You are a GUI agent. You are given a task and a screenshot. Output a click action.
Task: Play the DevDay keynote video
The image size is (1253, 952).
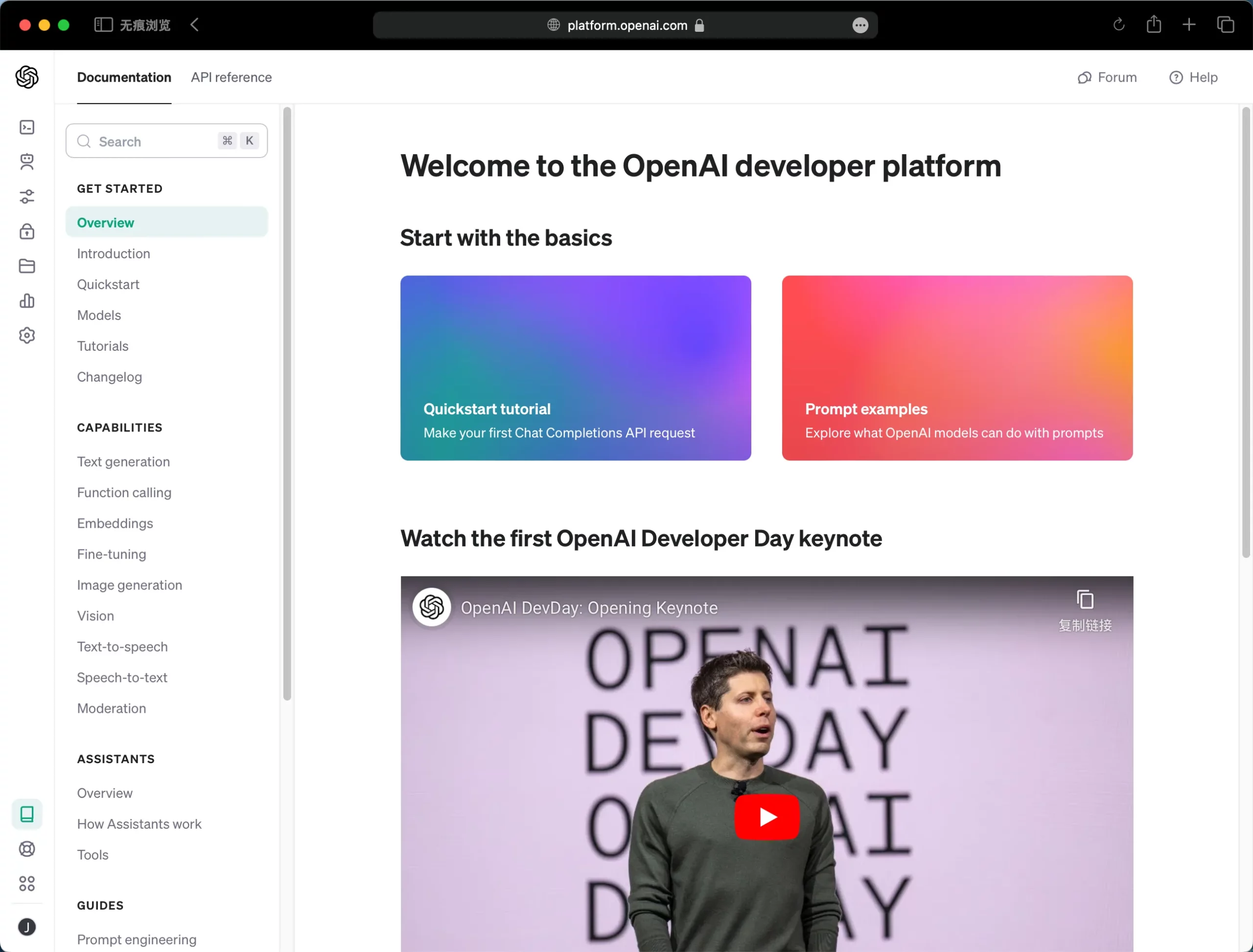pos(767,816)
